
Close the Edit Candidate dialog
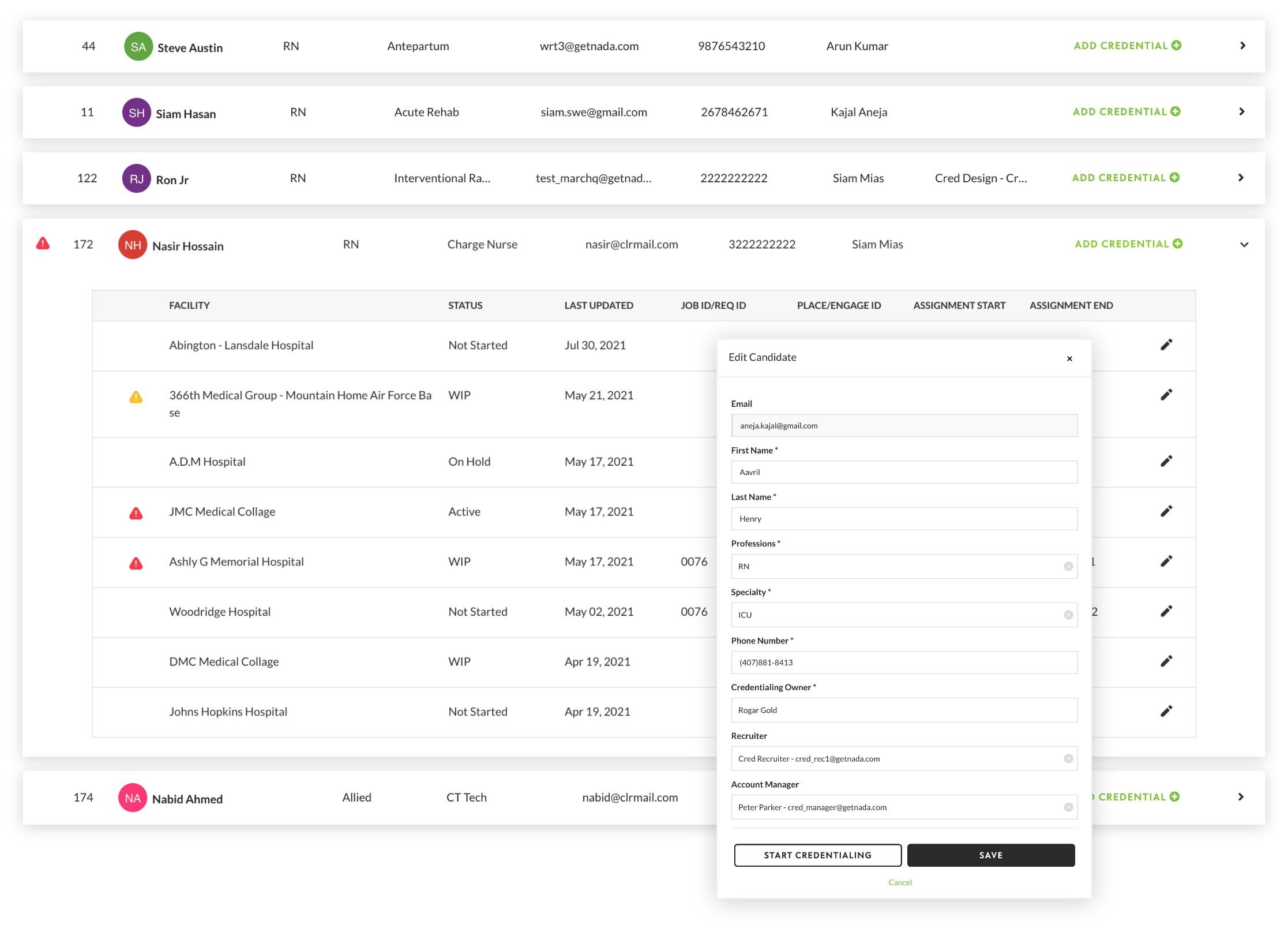(x=1069, y=358)
